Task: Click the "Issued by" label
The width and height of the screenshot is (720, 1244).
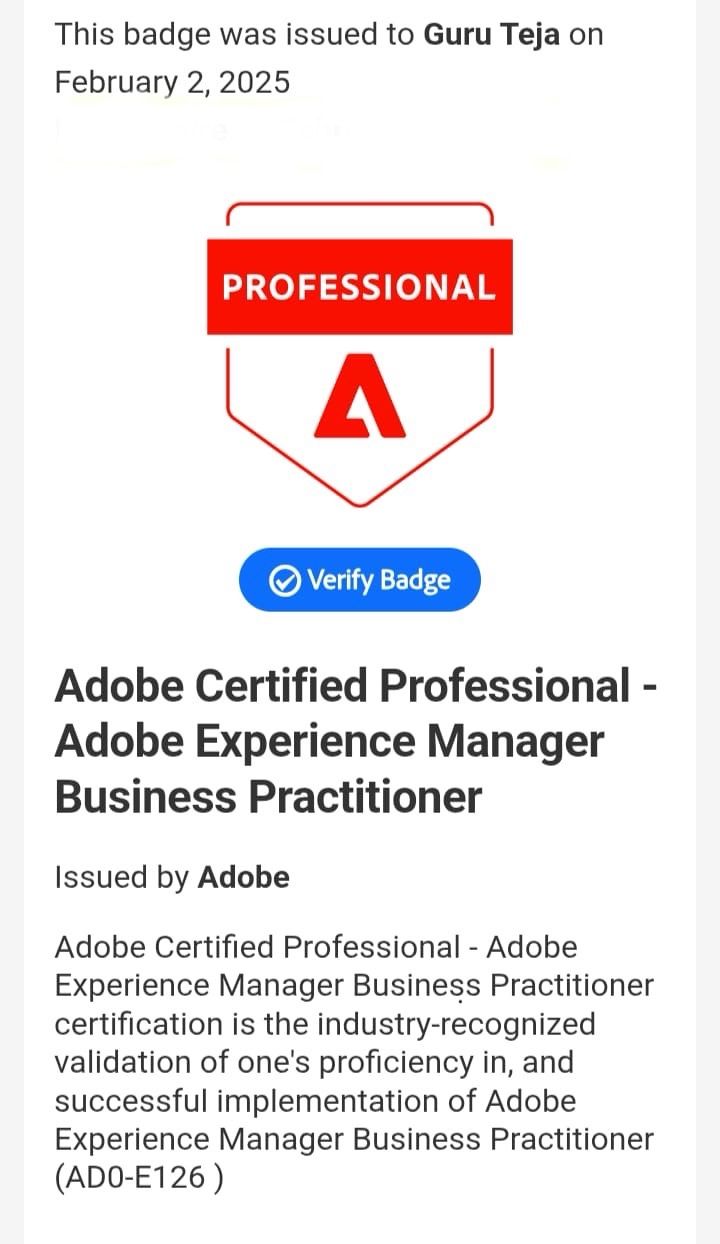Action: point(121,877)
